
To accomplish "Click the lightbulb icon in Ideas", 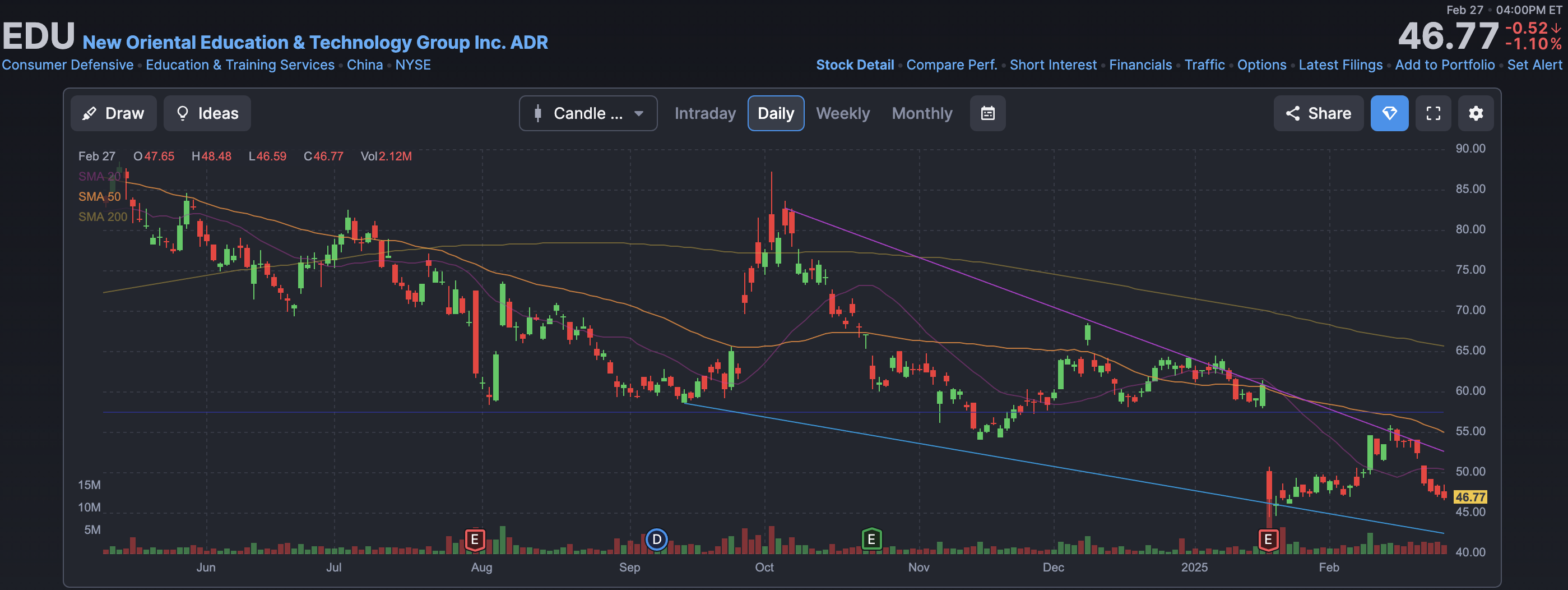I will tap(182, 113).
